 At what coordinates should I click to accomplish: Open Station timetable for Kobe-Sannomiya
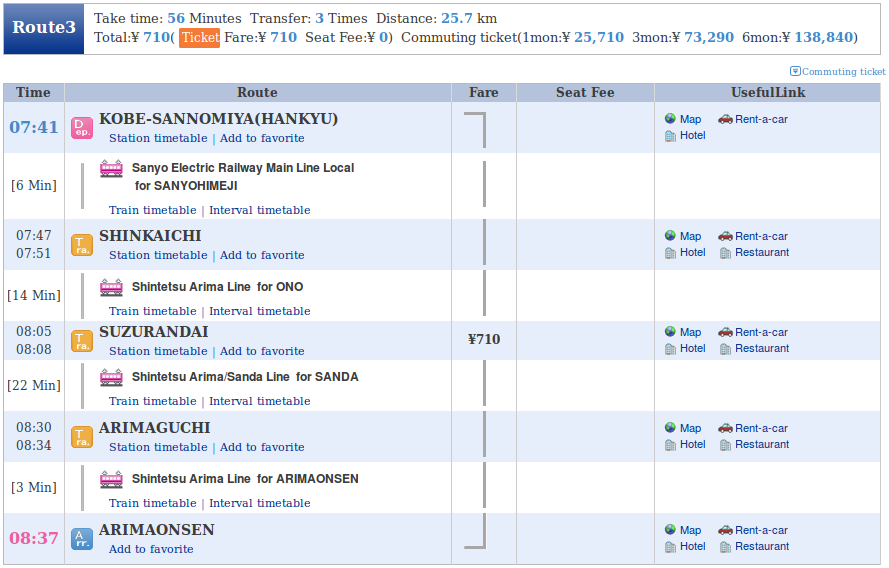click(158, 138)
